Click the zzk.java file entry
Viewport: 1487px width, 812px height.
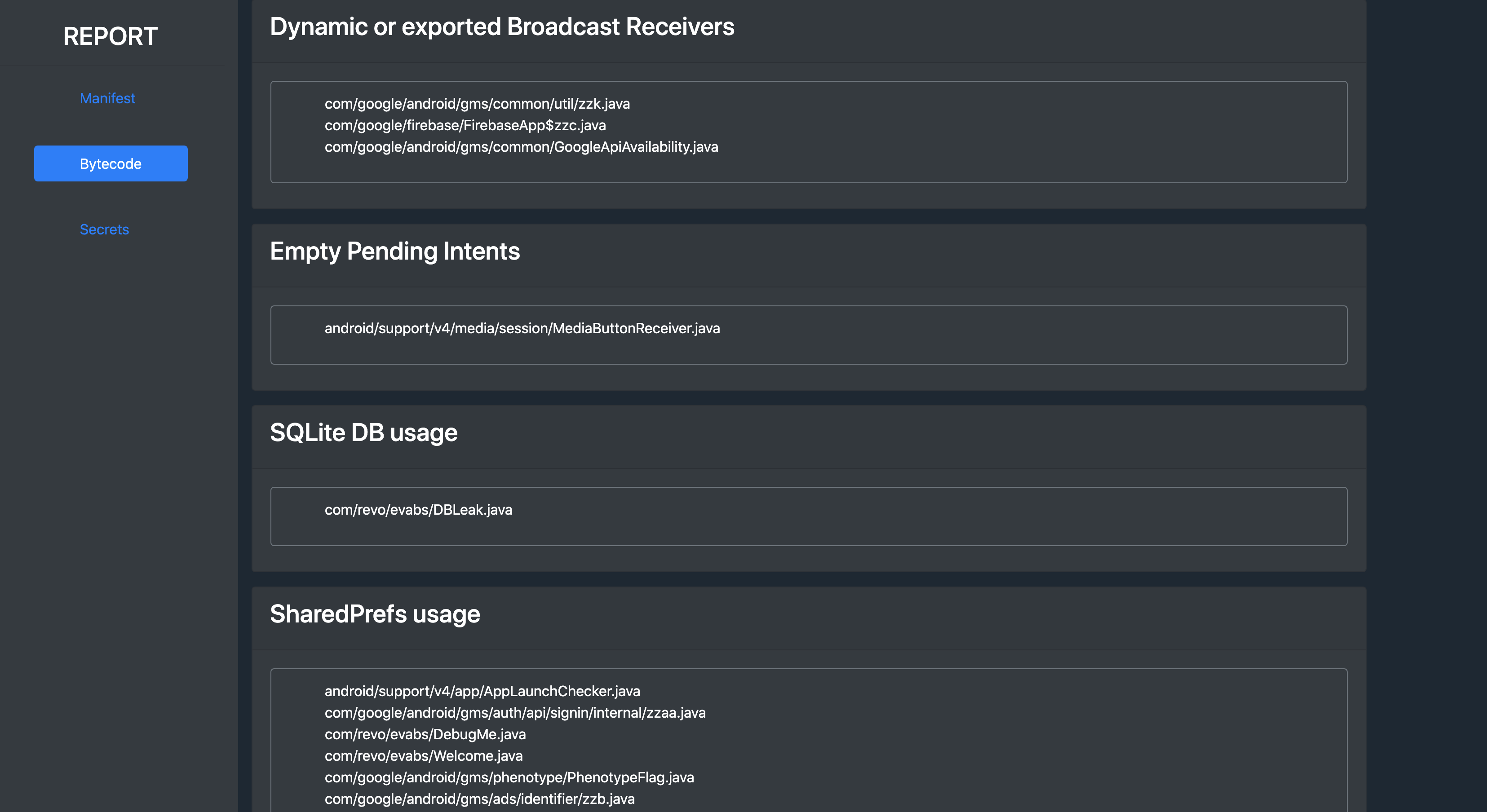pos(477,104)
